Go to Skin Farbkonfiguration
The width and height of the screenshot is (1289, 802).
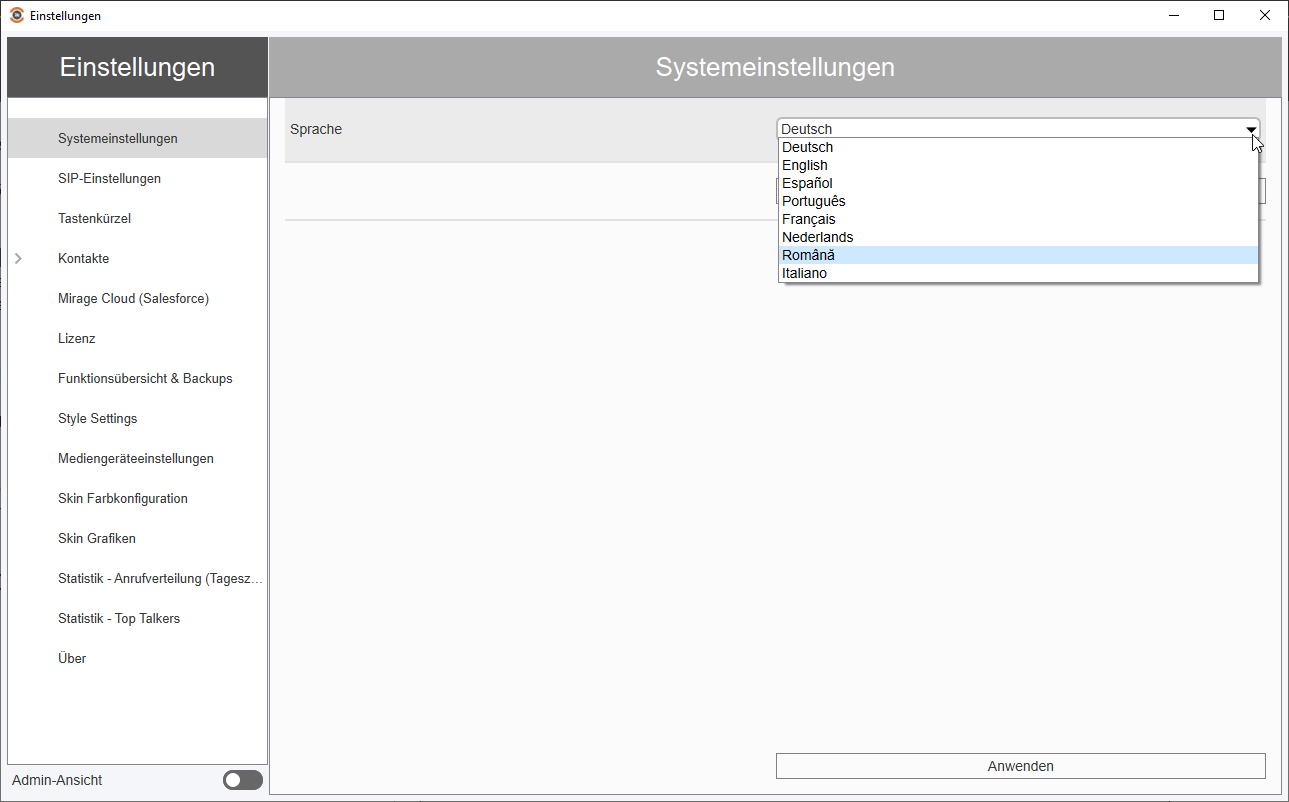pyautogui.click(x=138, y=498)
